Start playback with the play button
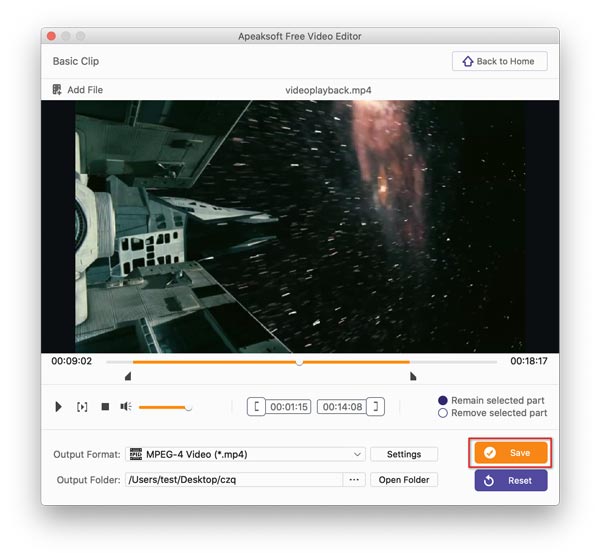This screenshot has width=600, height=559. (58, 406)
